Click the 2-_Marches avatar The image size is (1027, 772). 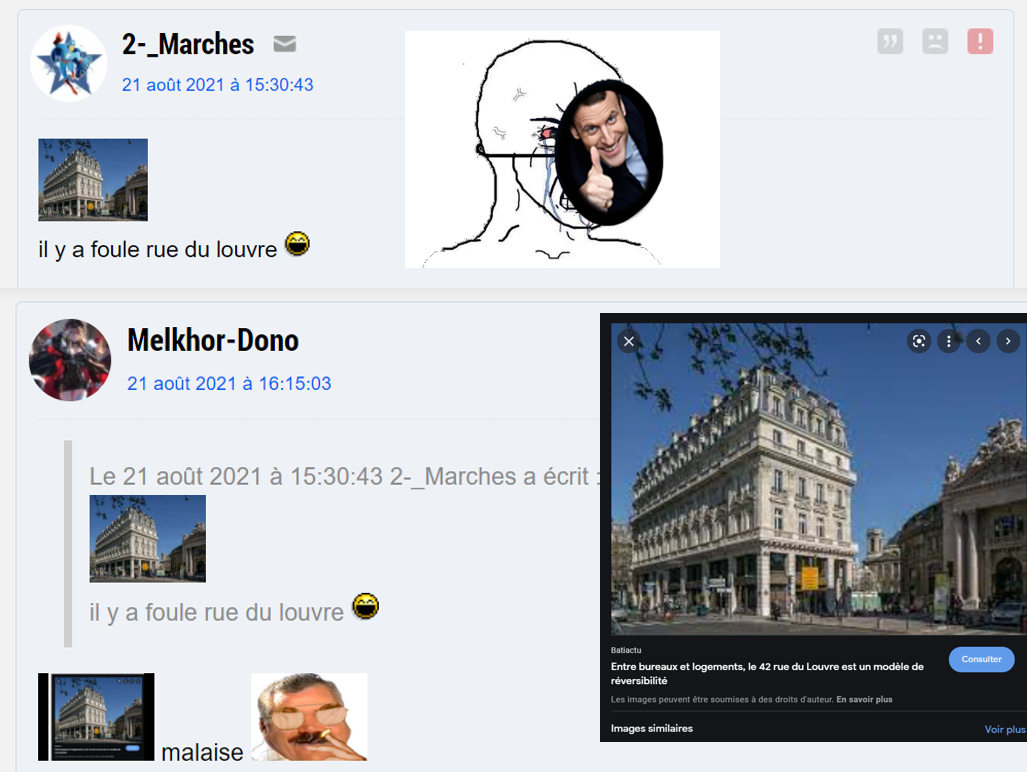click(69, 64)
